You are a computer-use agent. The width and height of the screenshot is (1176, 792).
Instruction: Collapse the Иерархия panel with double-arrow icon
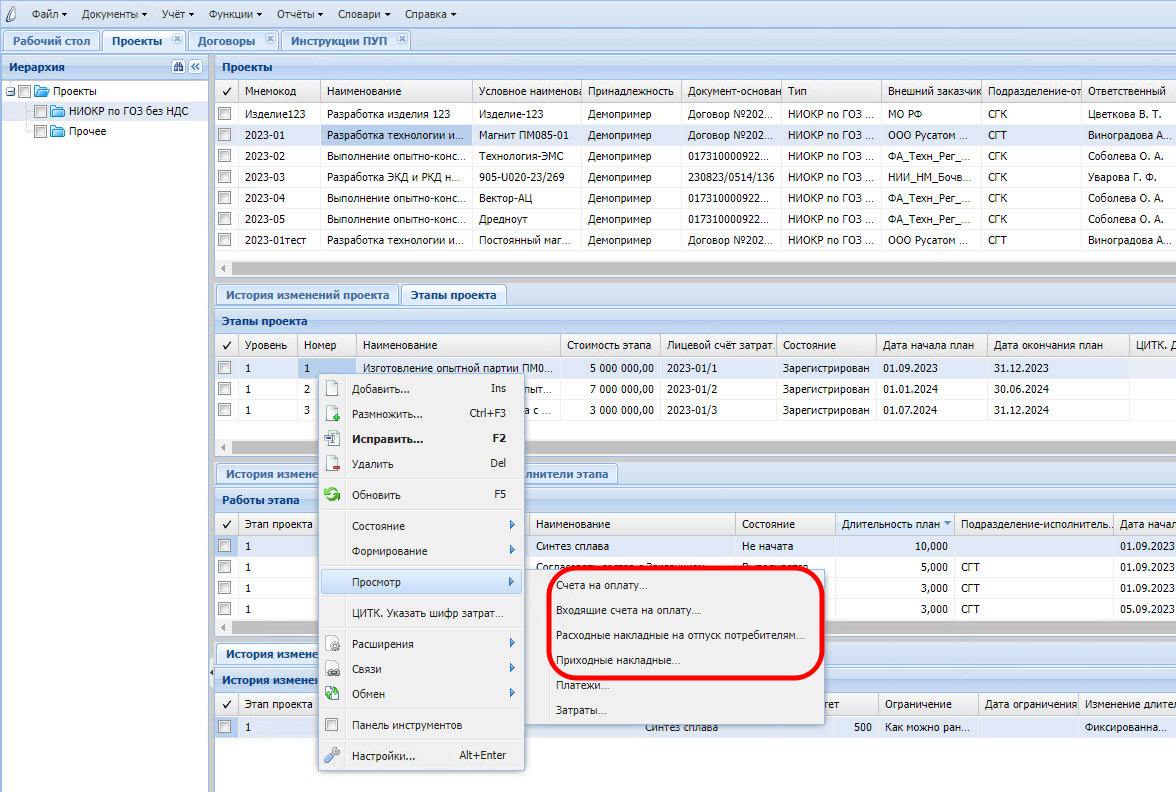195,67
